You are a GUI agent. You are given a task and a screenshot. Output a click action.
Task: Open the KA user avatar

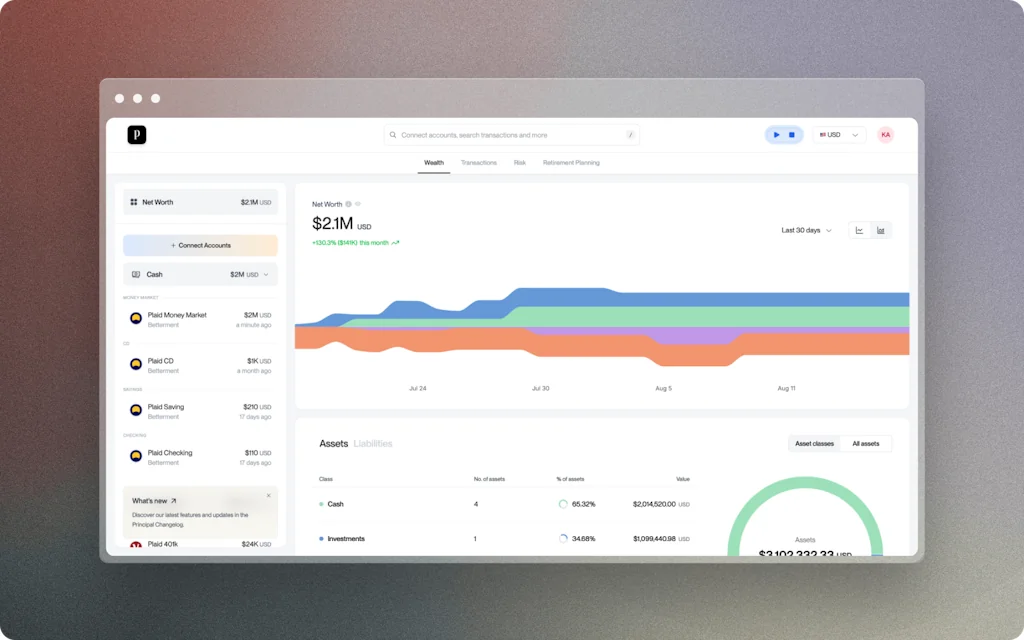886,135
